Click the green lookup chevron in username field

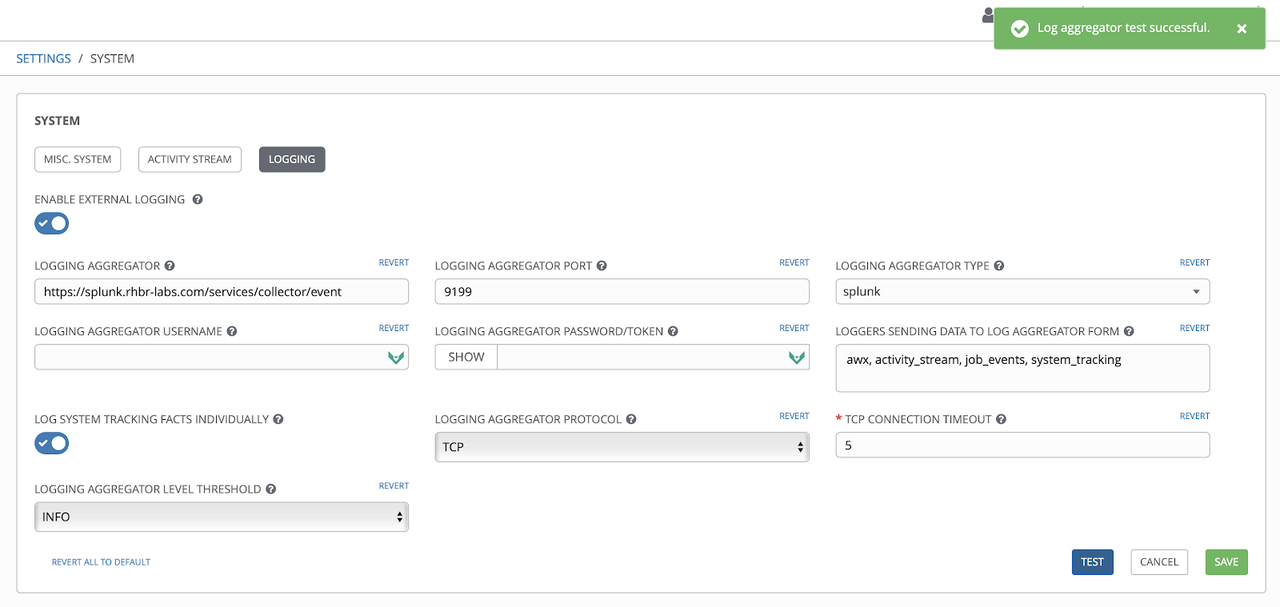pos(395,356)
